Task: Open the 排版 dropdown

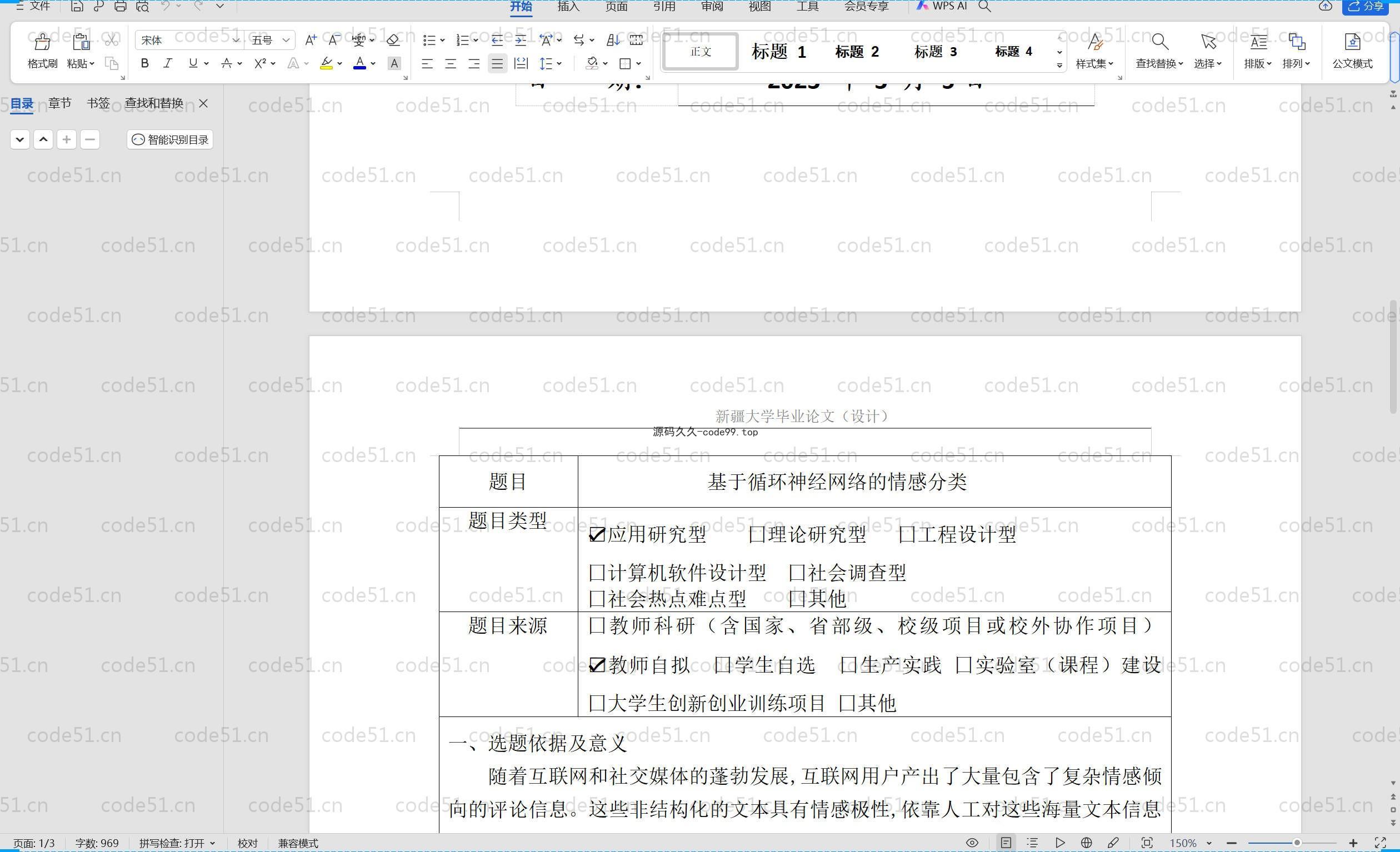Action: (1258, 64)
